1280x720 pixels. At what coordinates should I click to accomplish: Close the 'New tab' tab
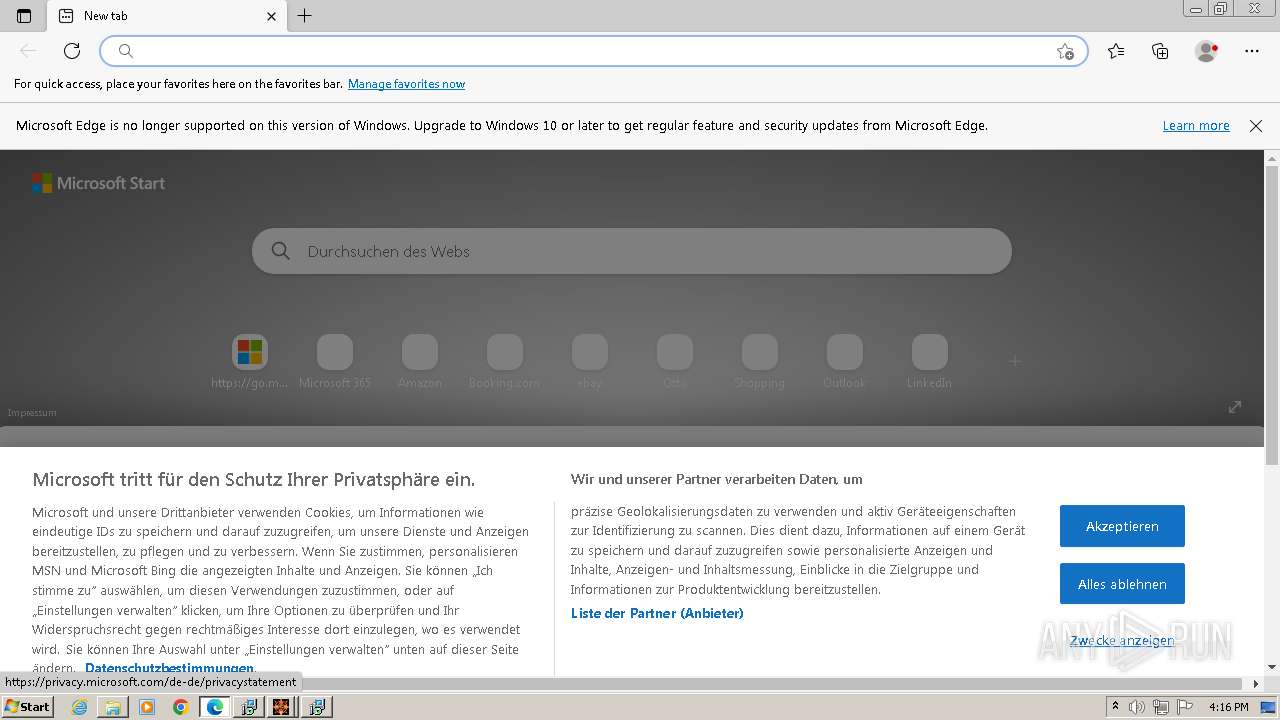point(271,16)
